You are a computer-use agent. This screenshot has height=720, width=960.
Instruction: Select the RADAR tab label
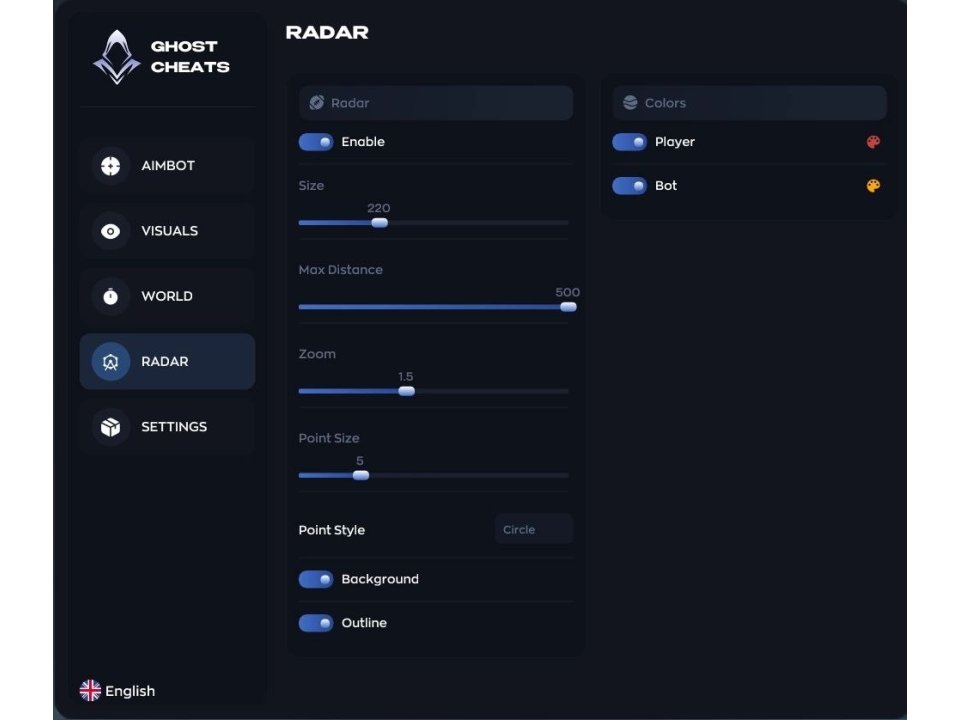point(165,362)
